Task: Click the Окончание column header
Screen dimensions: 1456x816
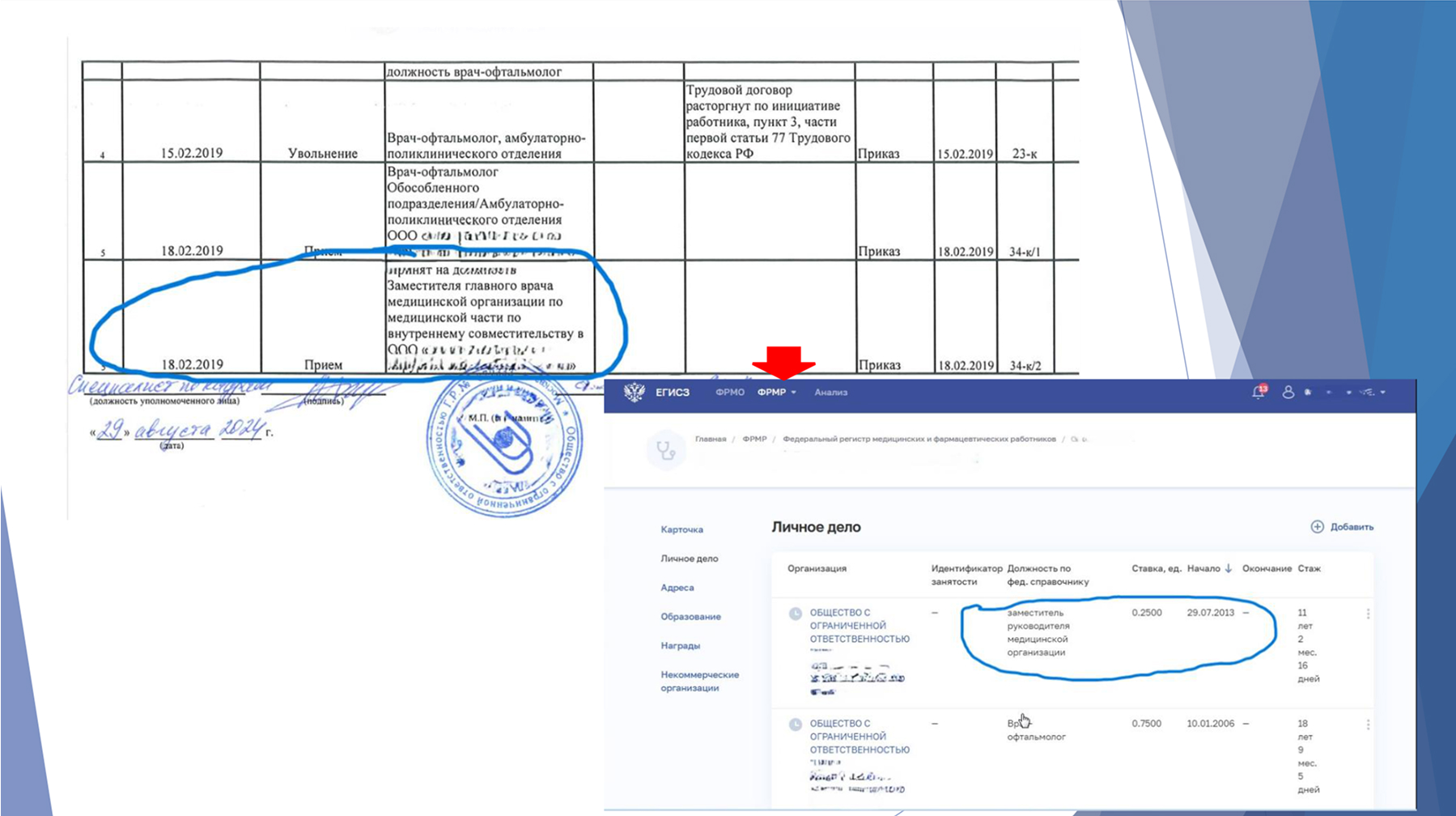Action: (x=1267, y=568)
